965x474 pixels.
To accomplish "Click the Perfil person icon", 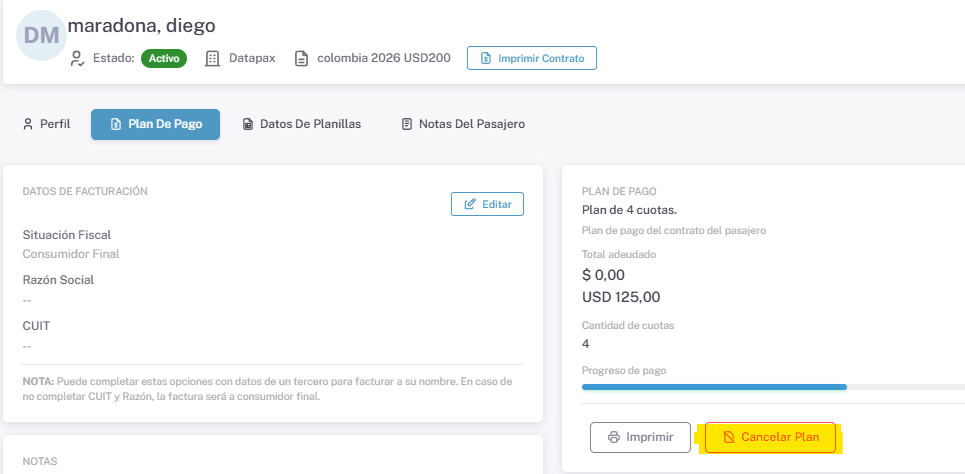I will pos(28,124).
